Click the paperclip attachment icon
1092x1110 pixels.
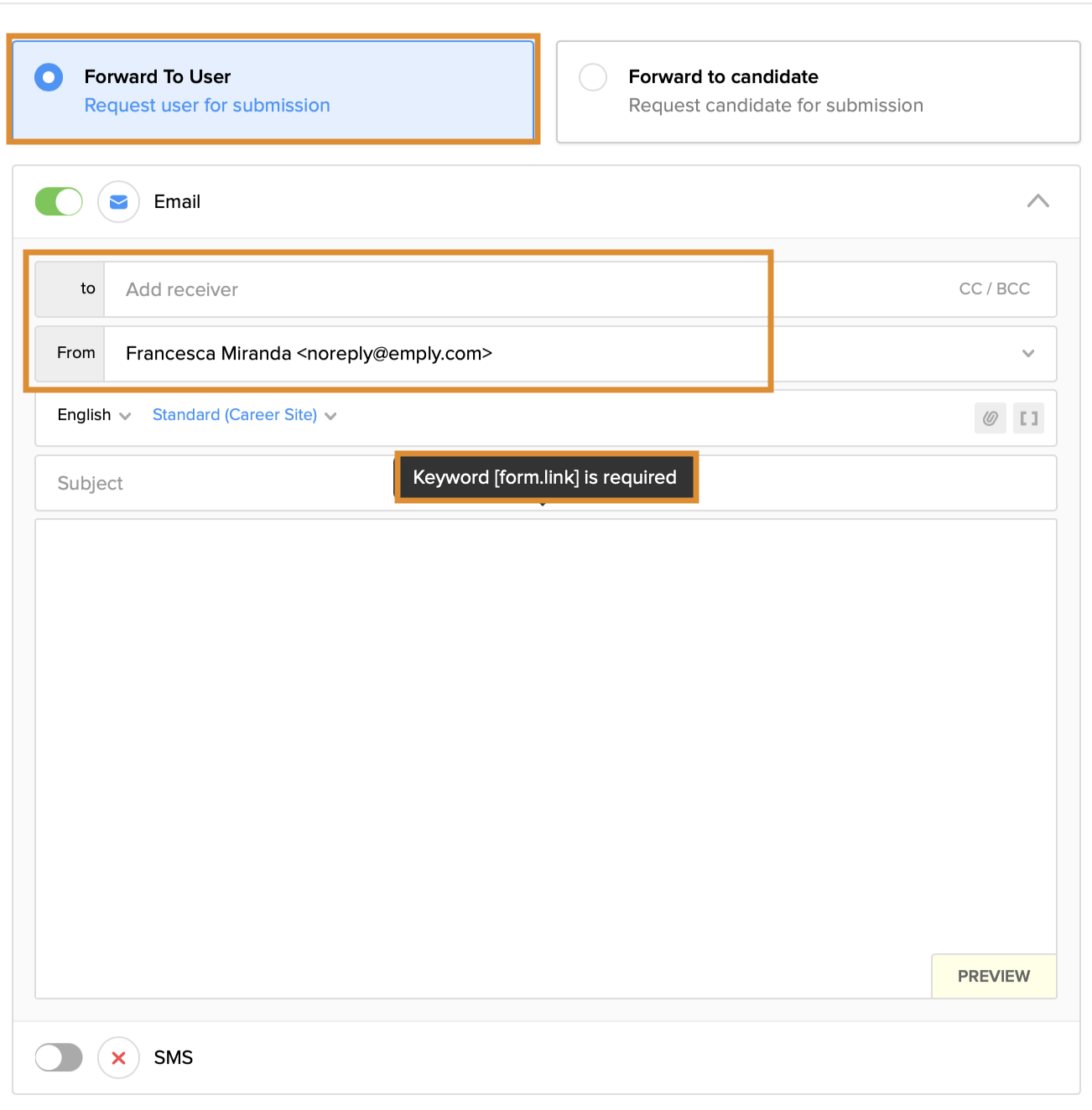pos(990,418)
